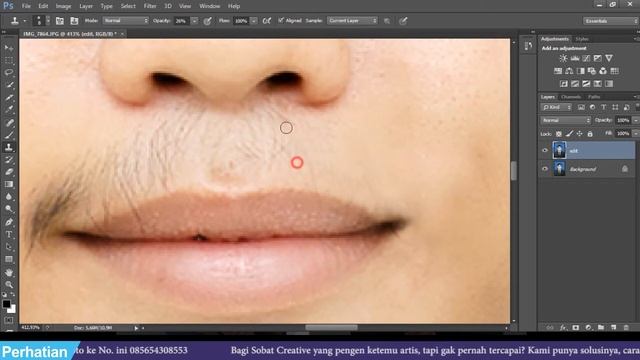
Task: Toggle Lock transparent pixels
Action: pyautogui.click(x=558, y=134)
